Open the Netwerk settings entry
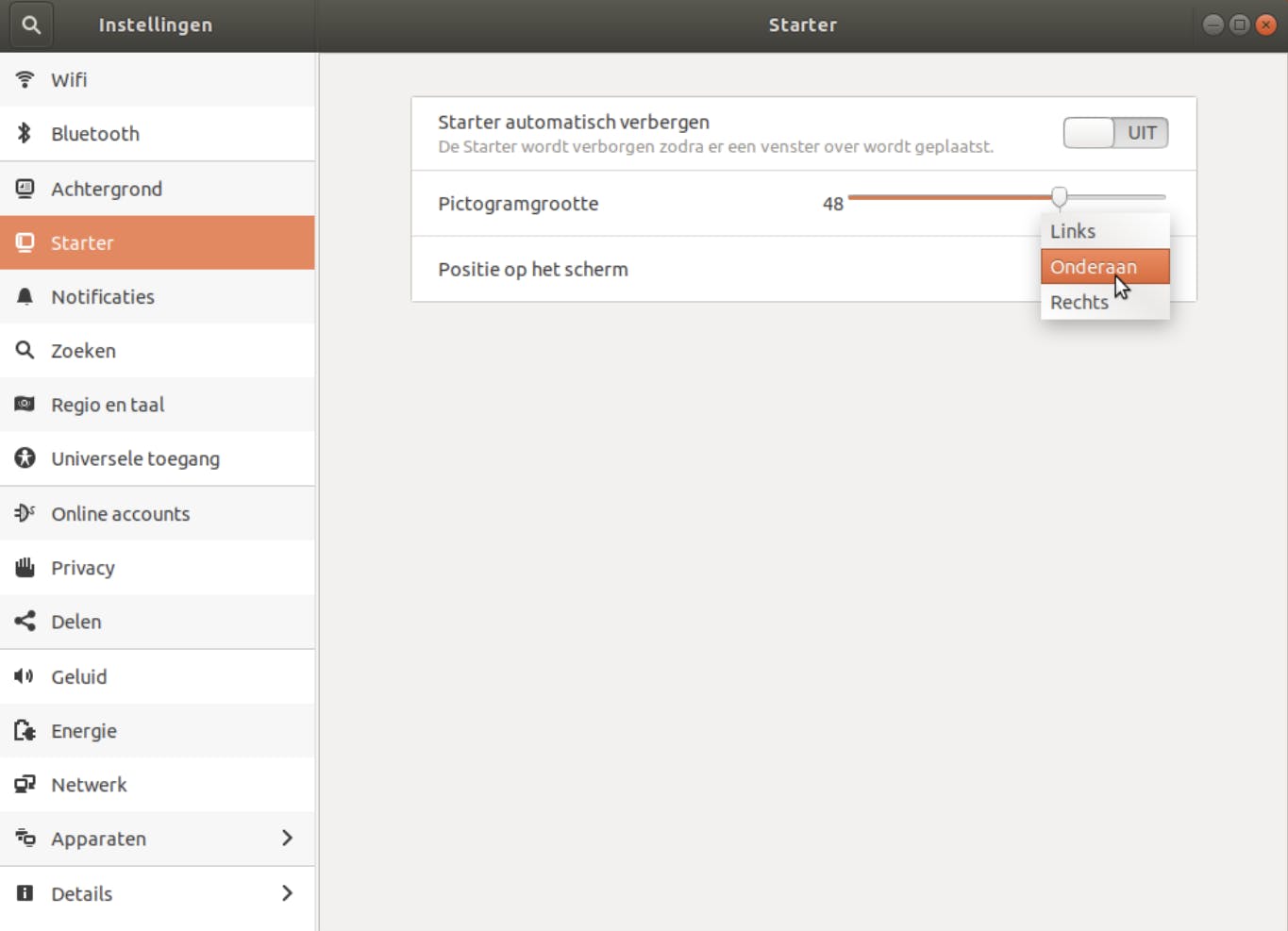 coord(89,784)
